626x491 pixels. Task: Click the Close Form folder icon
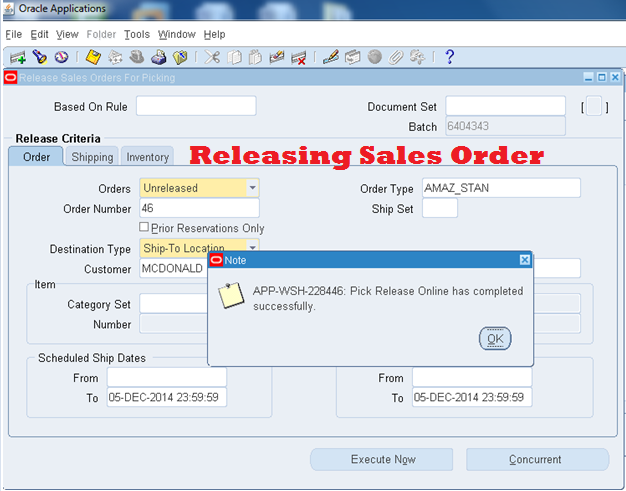tap(180, 57)
